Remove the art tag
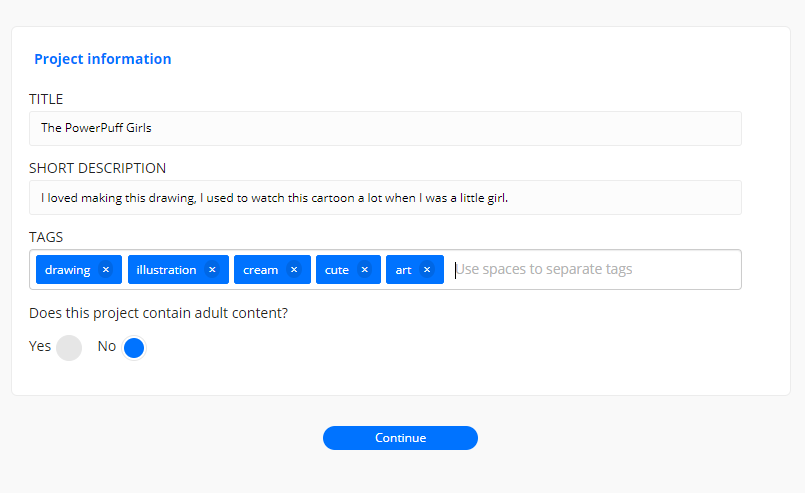Viewport: 805px width, 493px height. 427,270
